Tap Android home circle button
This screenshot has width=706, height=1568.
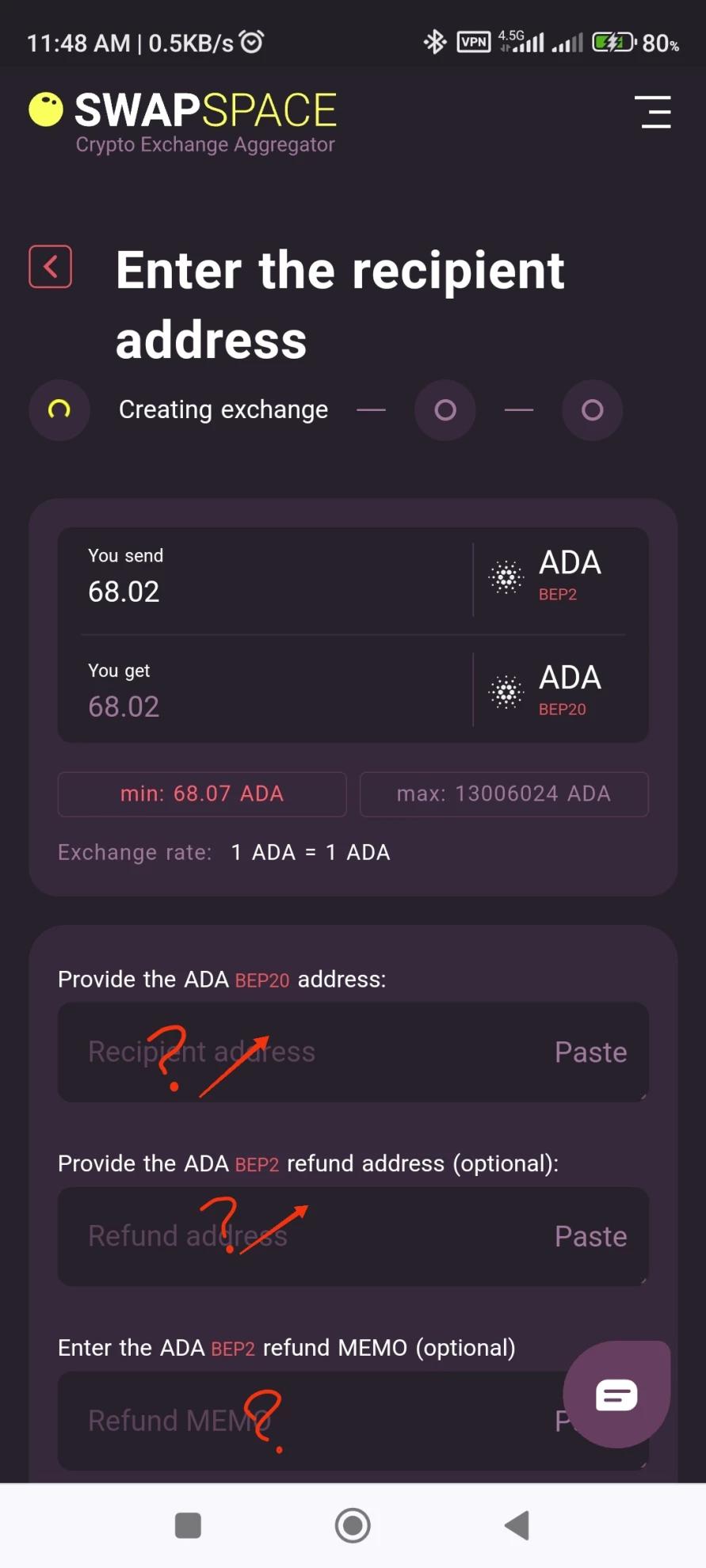click(x=353, y=1525)
